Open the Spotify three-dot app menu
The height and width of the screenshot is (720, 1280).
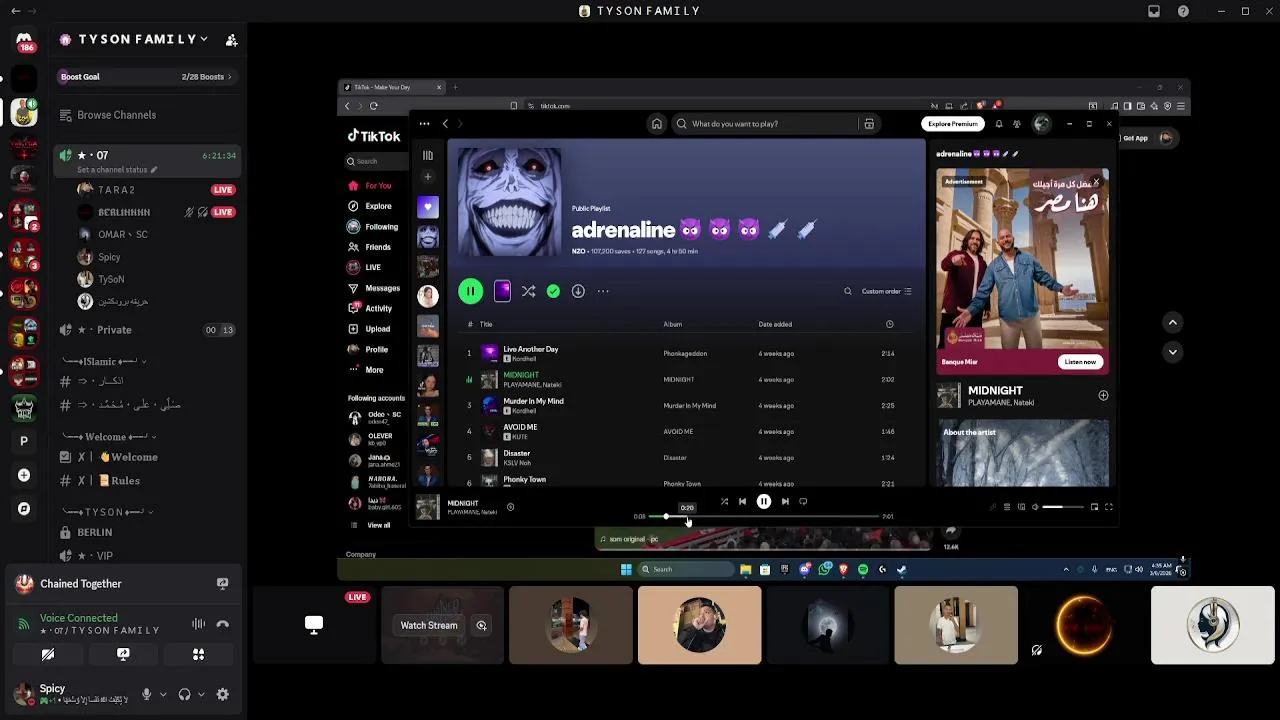[x=424, y=124]
